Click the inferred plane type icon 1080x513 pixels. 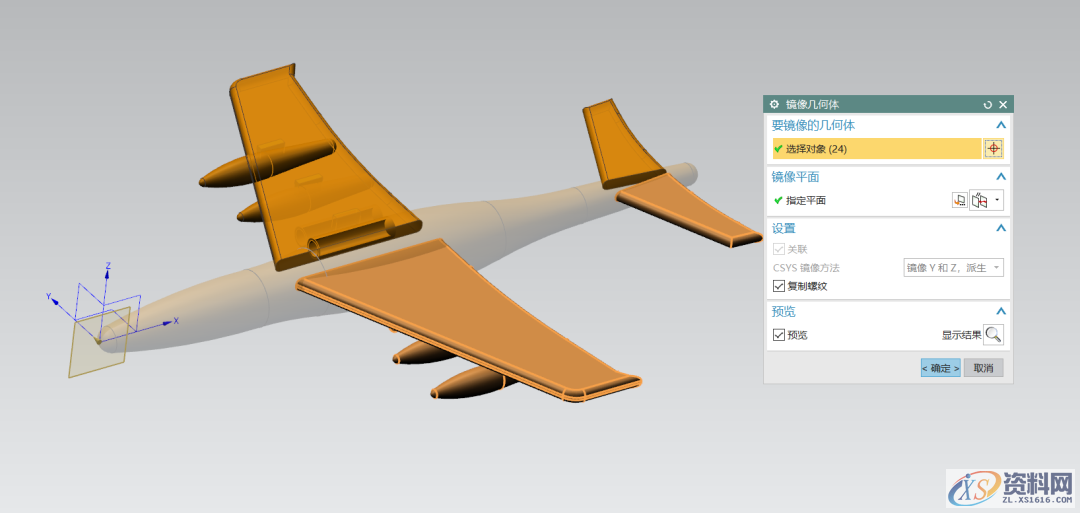point(980,200)
